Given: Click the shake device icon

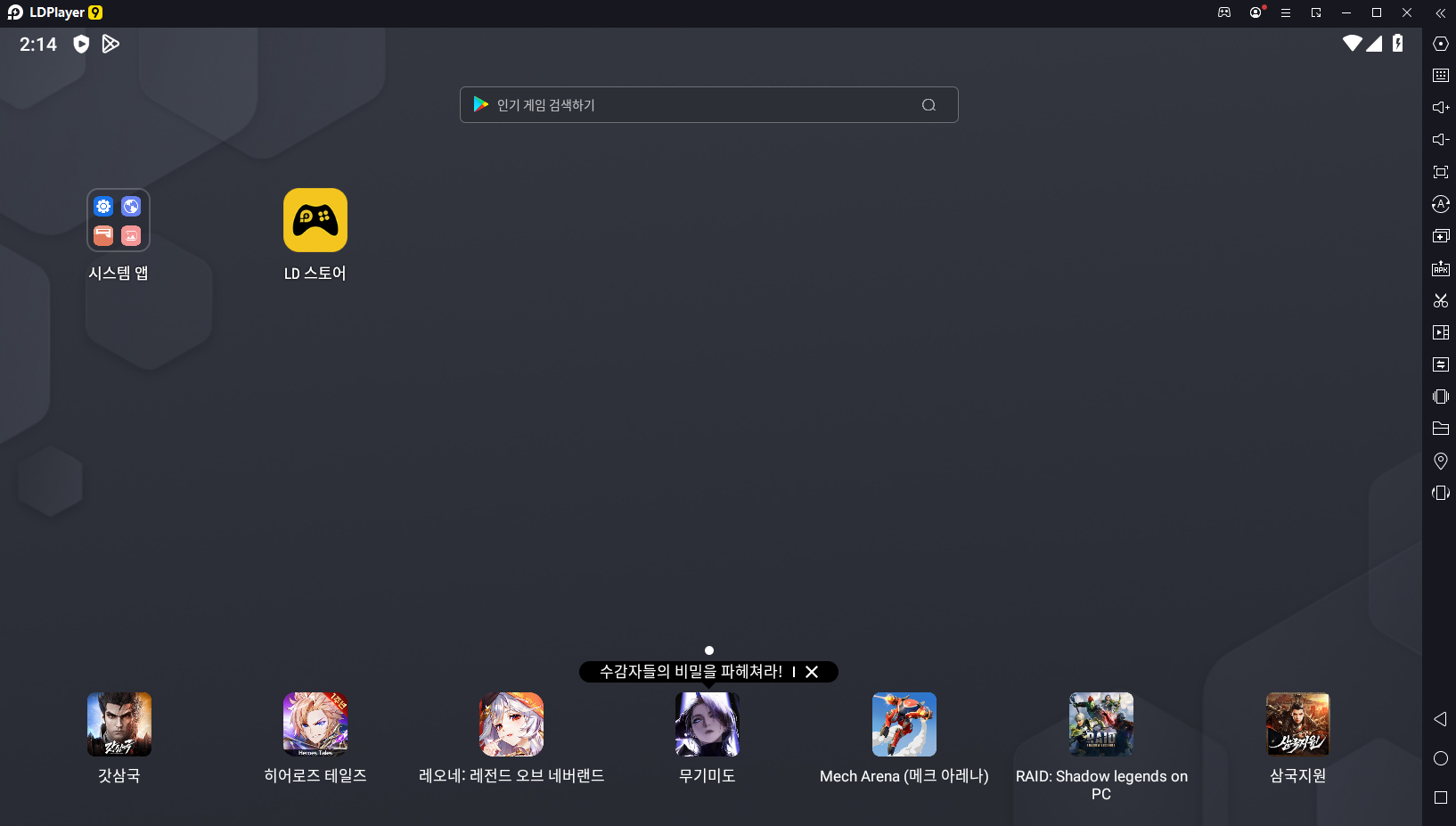Looking at the screenshot, I should point(1440,397).
